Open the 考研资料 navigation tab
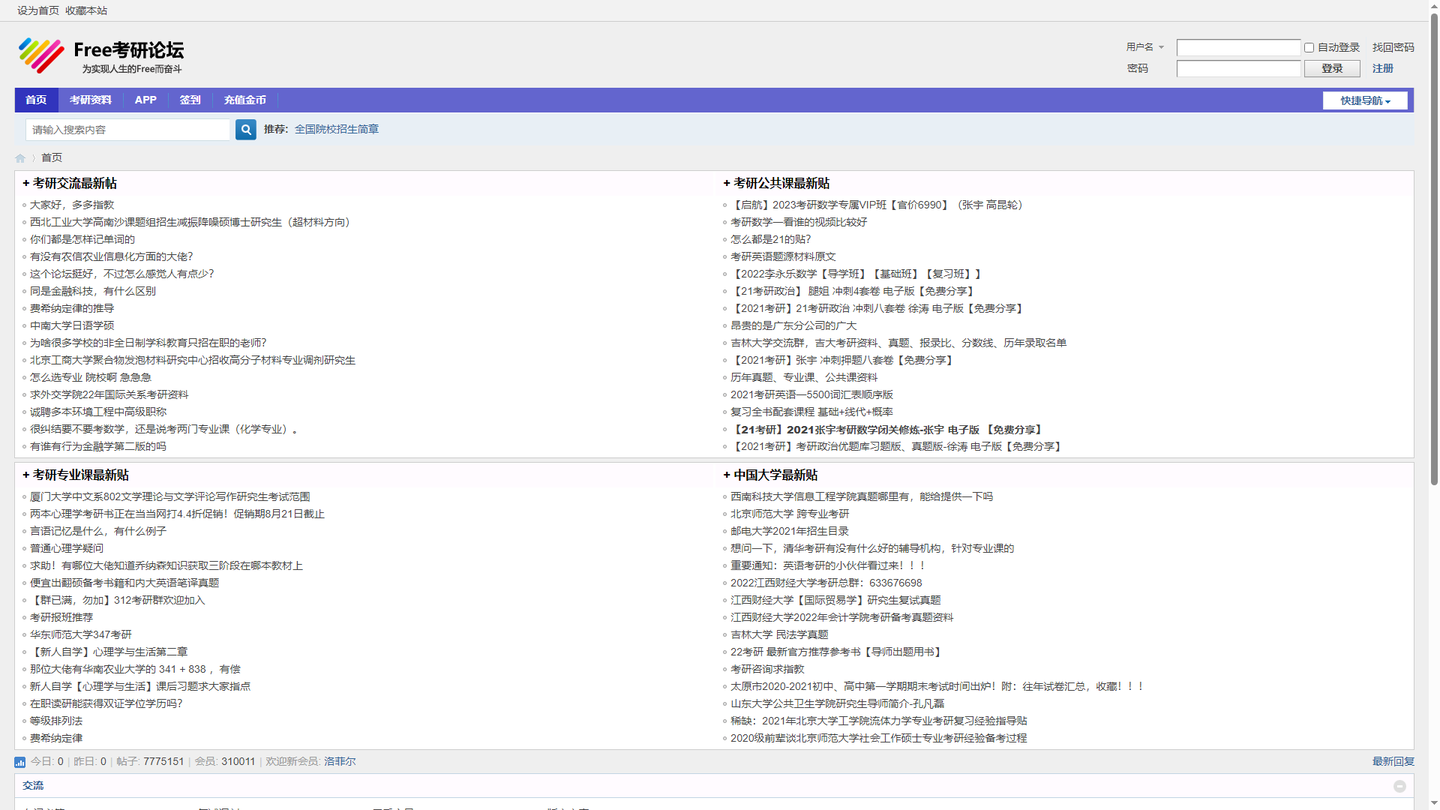 point(90,100)
